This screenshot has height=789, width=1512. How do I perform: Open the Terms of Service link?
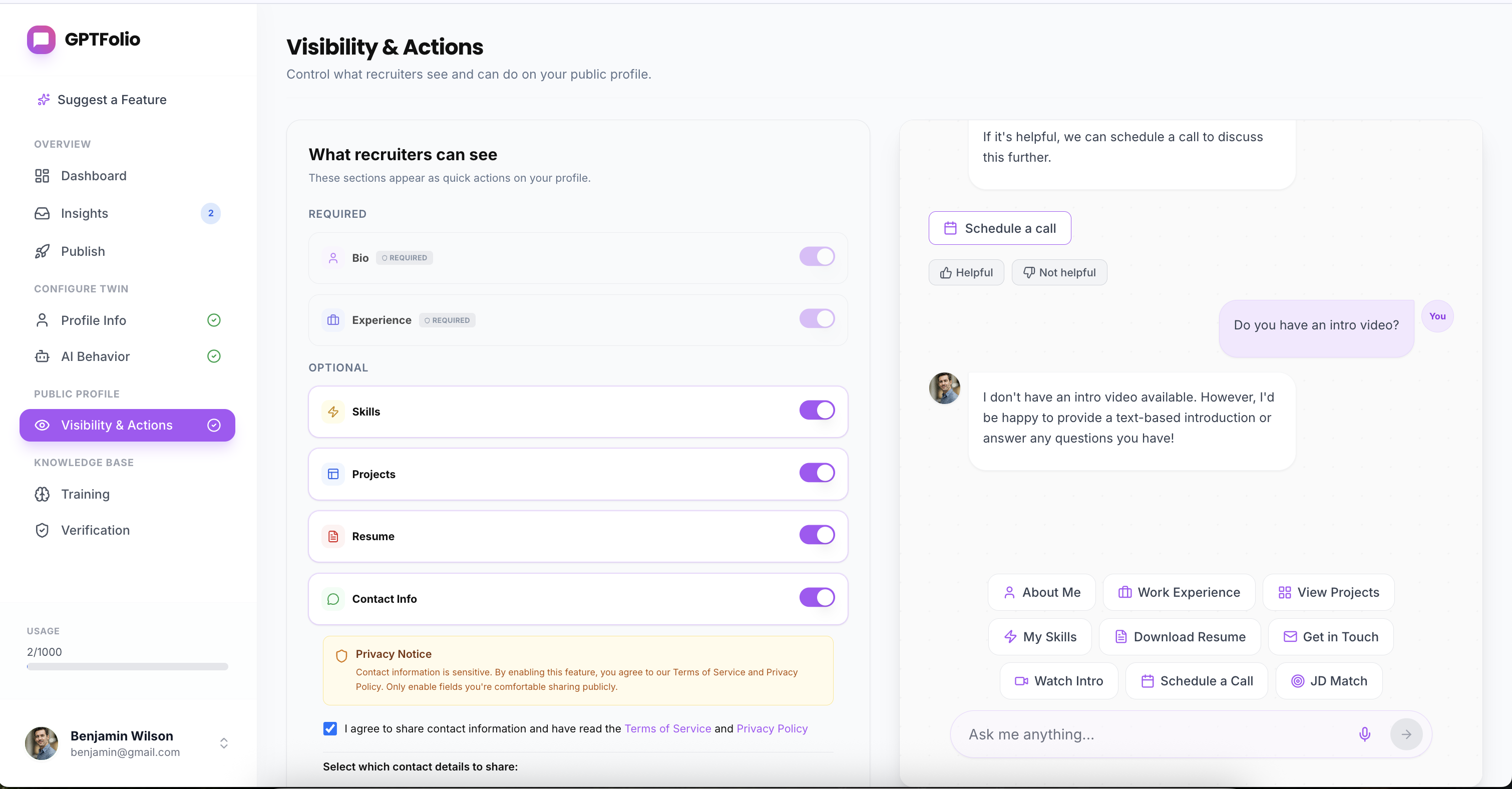point(667,728)
